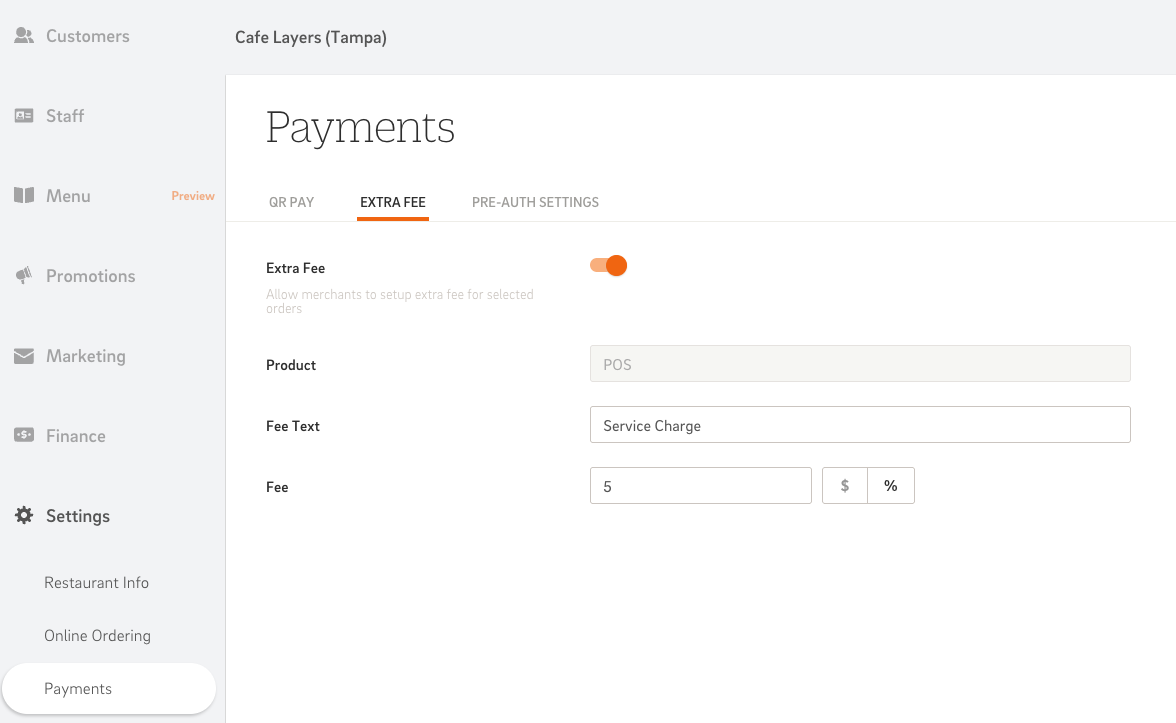Screen dimensions: 1176x723
Task: Select Payments in the Settings submenu
Action: (x=109, y=688)
